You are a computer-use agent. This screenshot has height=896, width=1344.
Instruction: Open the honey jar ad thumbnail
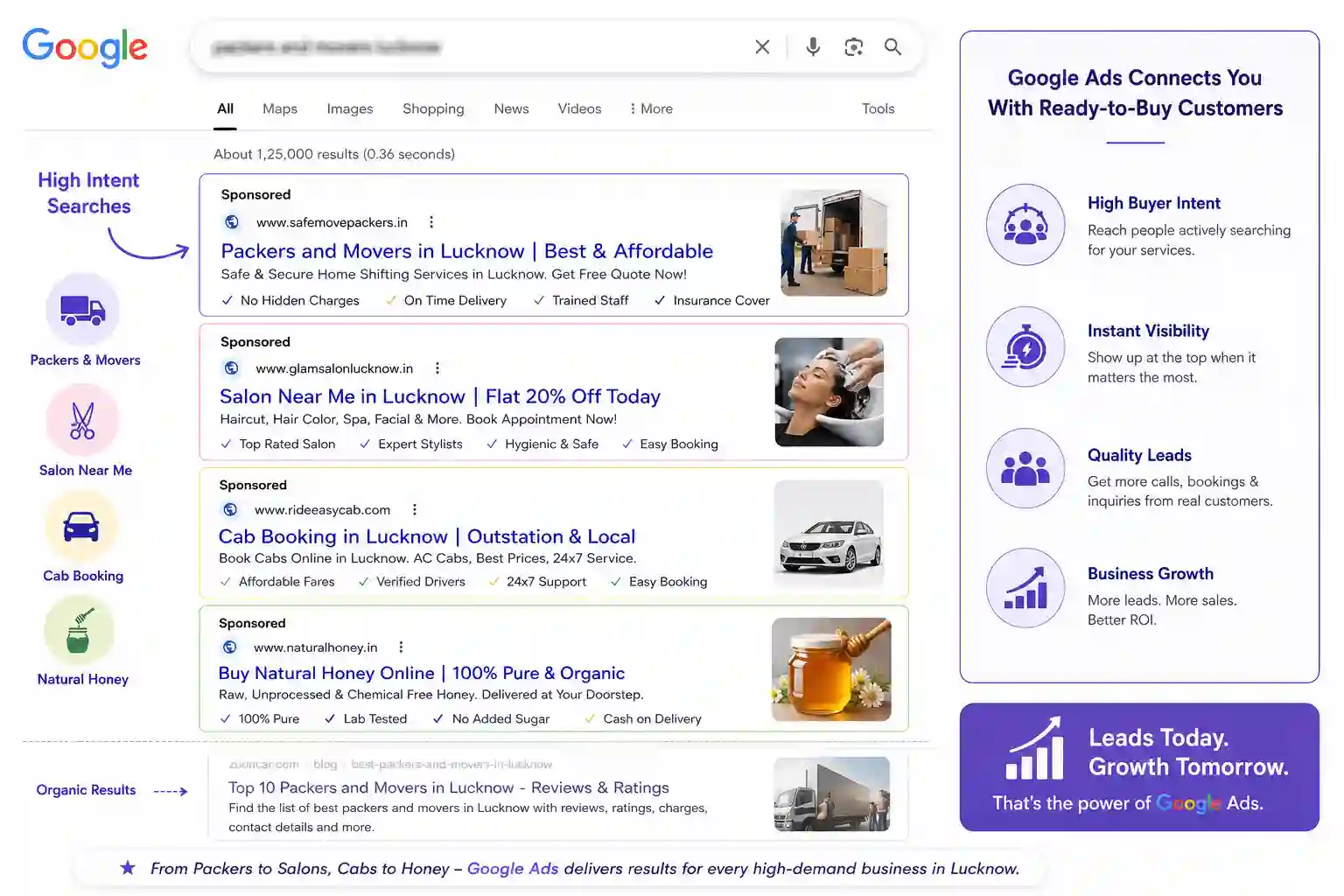[831, 669]
